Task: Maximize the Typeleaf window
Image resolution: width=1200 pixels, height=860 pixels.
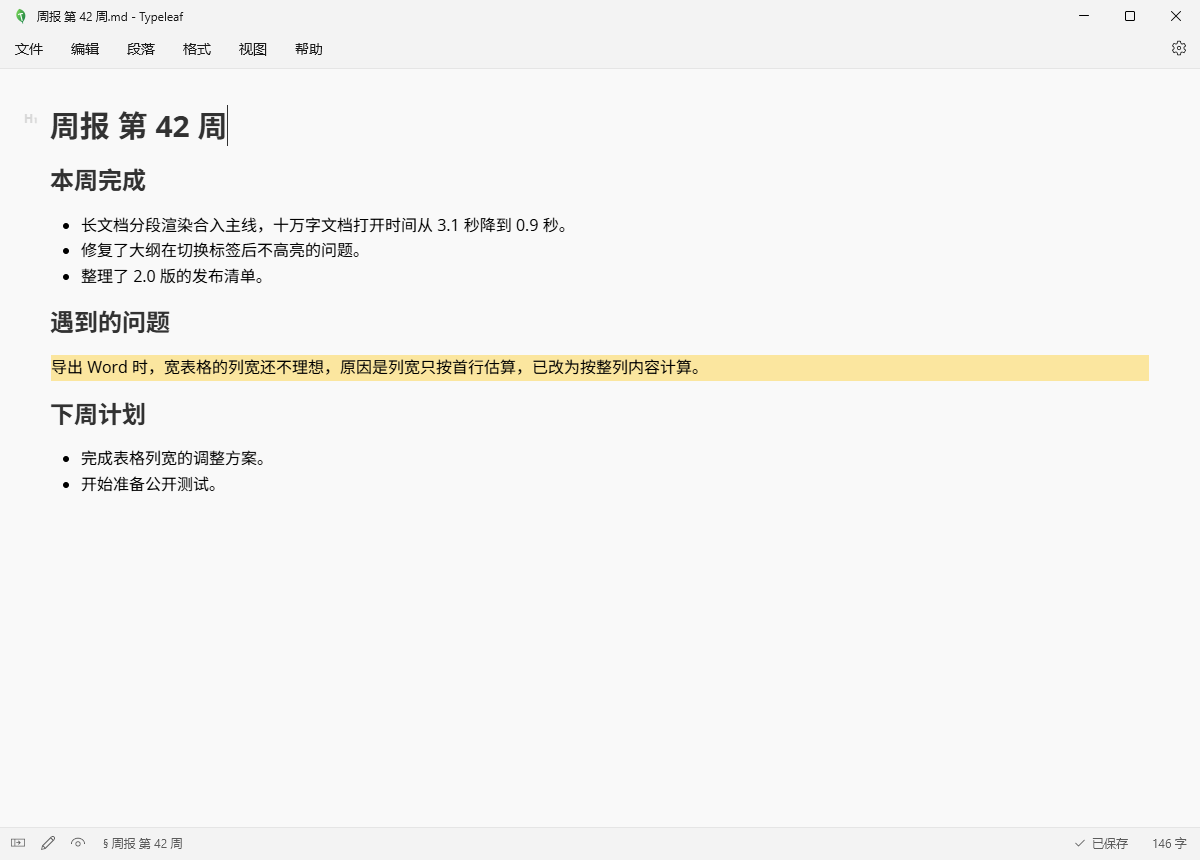Action: point(1130,16)
